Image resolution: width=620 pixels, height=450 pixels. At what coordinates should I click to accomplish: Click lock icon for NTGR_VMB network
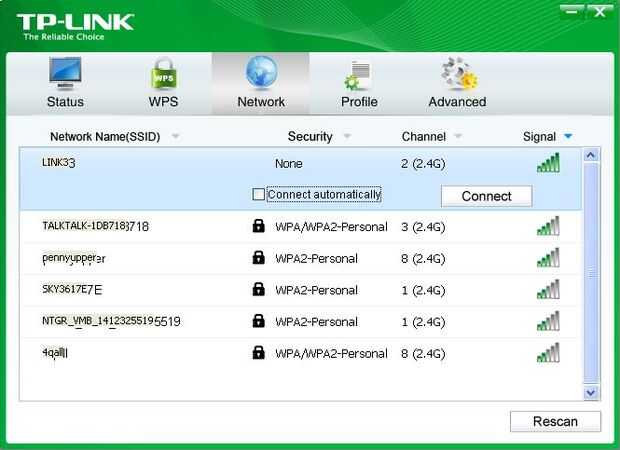tap(259, 321)
